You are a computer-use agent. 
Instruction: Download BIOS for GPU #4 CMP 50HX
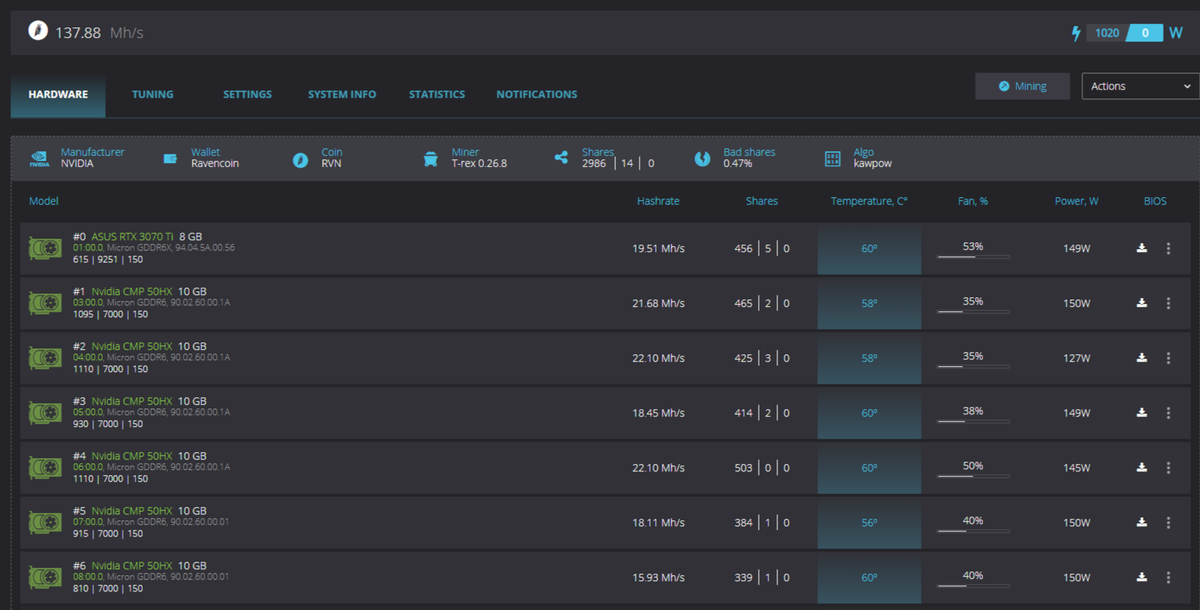click(1142, 468)
